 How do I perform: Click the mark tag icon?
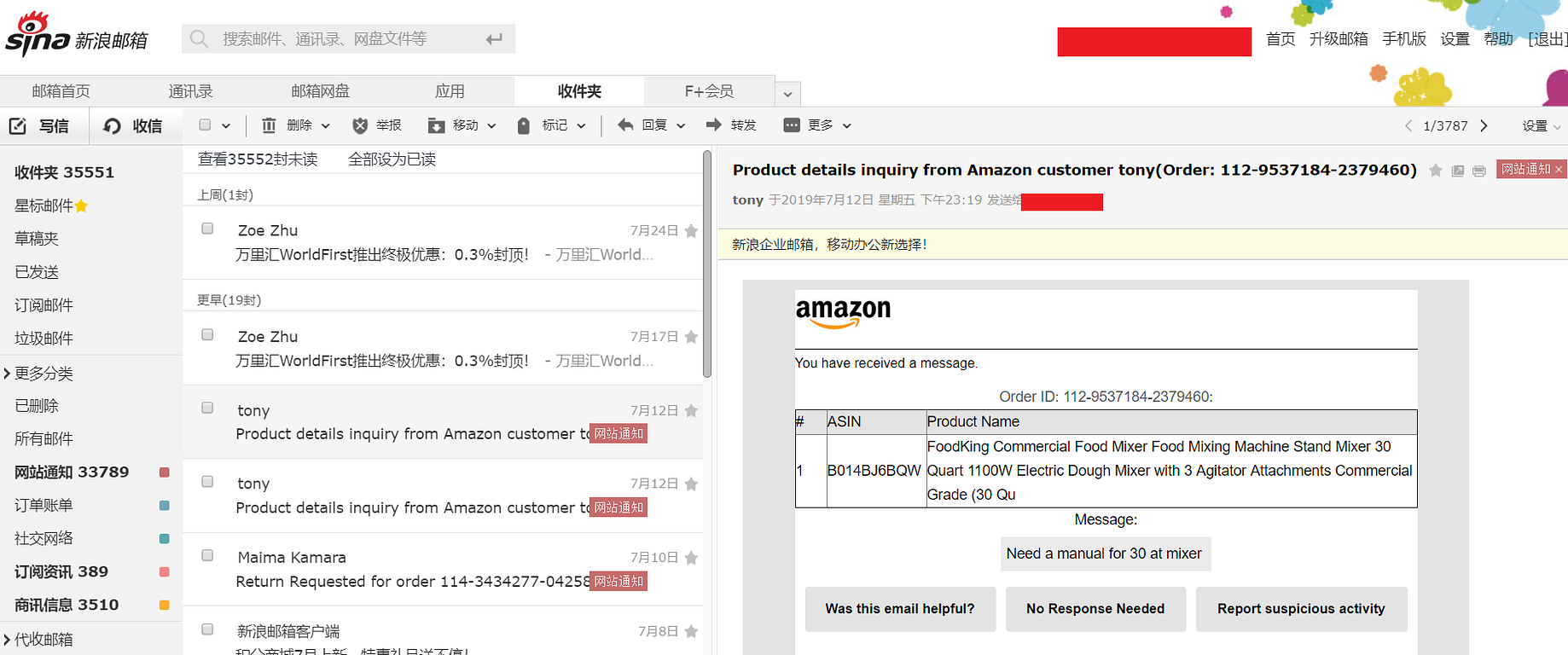click(524, 125)
